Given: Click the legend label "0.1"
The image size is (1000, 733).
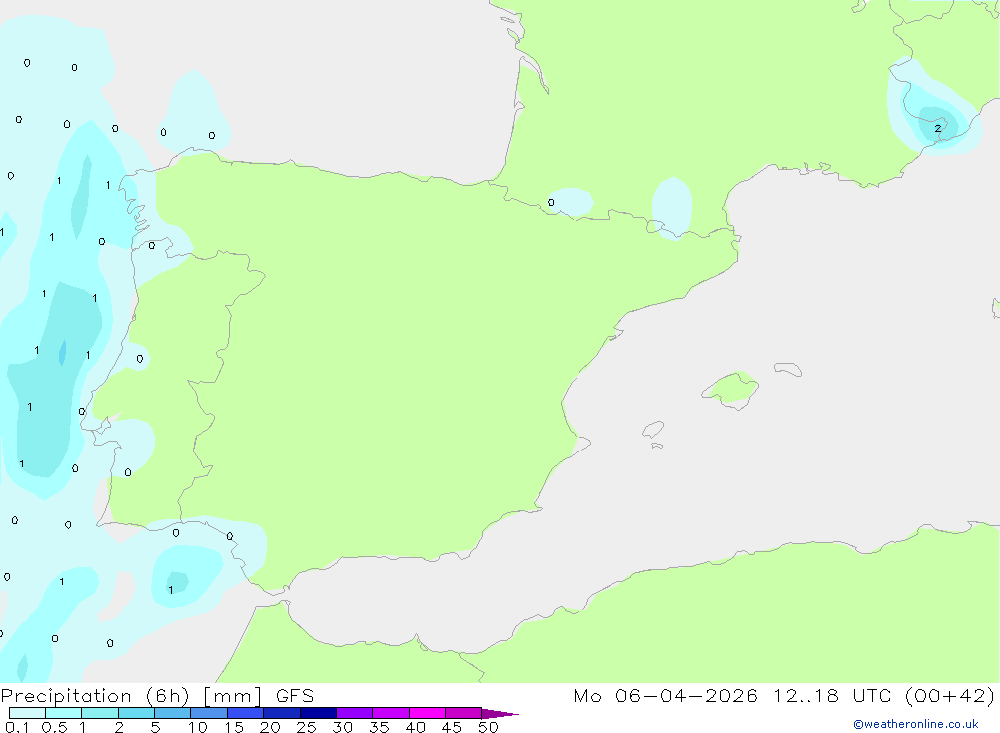Looking at the screenshot, I should [17, 727].
